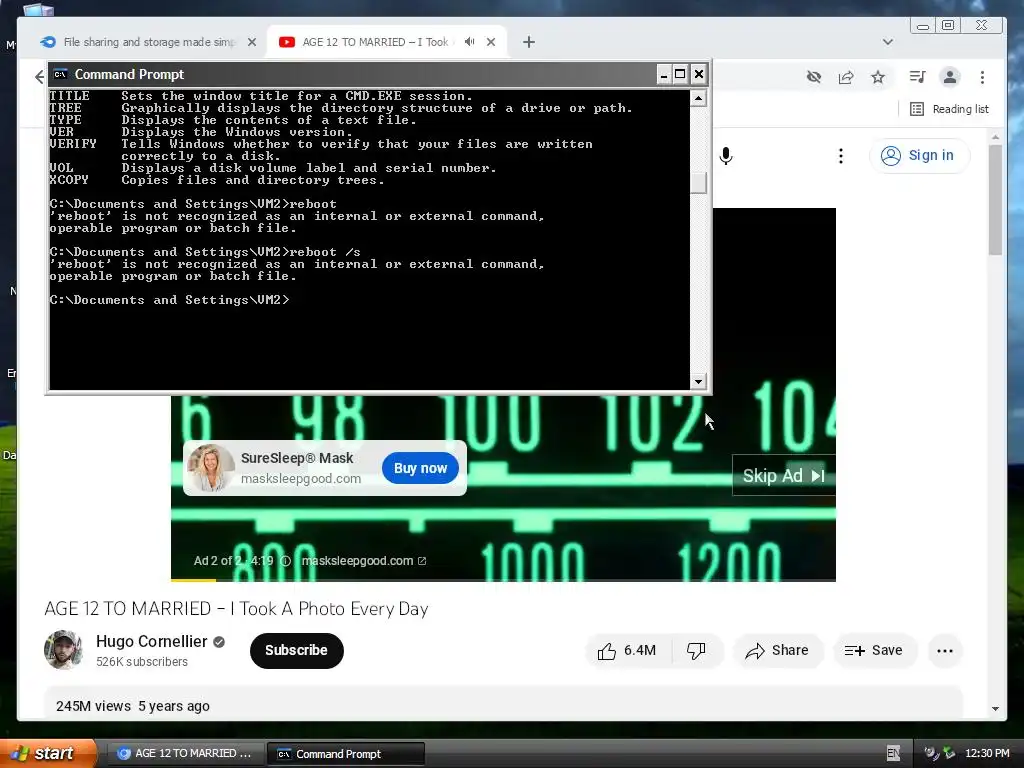Close the AGE 12 TO MARRIED tab
This screenshot has height=768, width=1024.
pos(491,42)
